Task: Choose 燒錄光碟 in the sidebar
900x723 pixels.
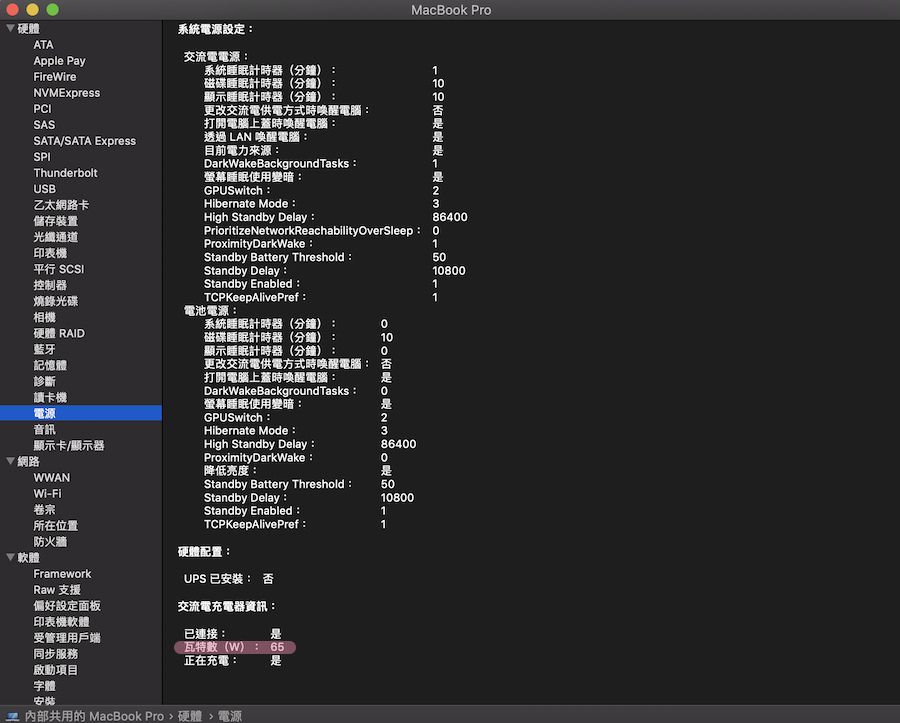Action: point(56,302)
